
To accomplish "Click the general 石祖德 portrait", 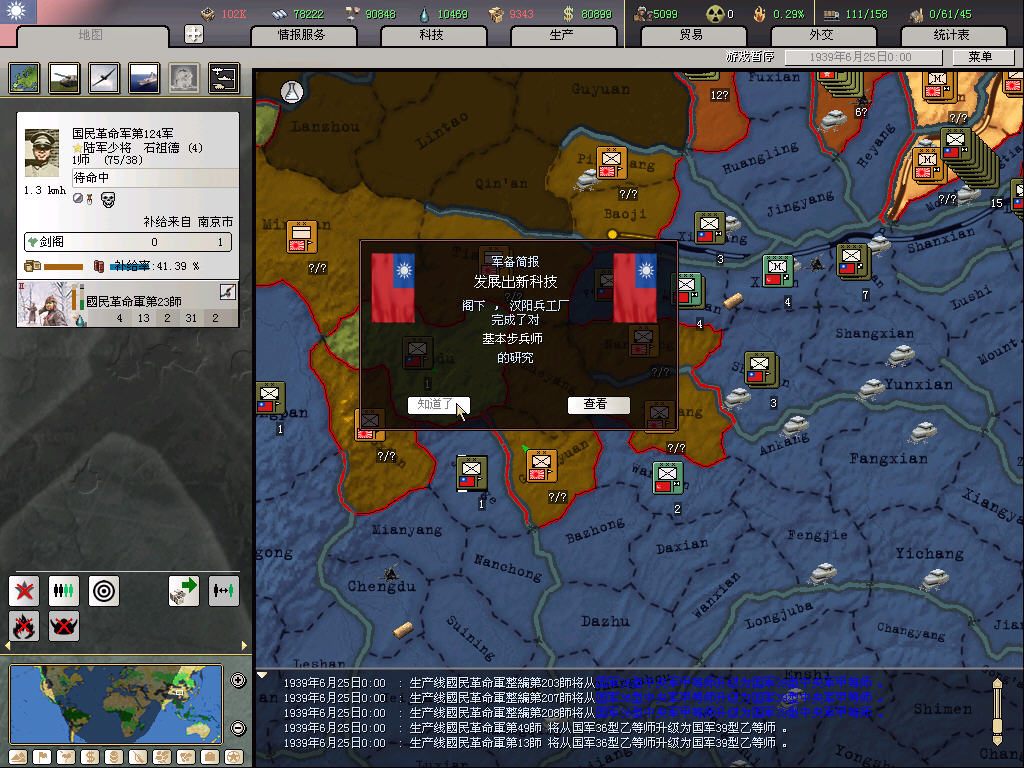I will click(x=42, y=153).
